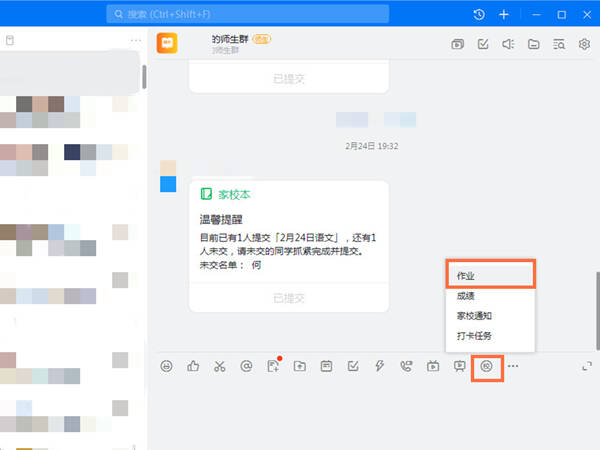The width and height of the screenshot is (600, 450).
Task: Click the presentation screen icon in the input toolbar
Action: pyautogui.click(x=460, y=366)
